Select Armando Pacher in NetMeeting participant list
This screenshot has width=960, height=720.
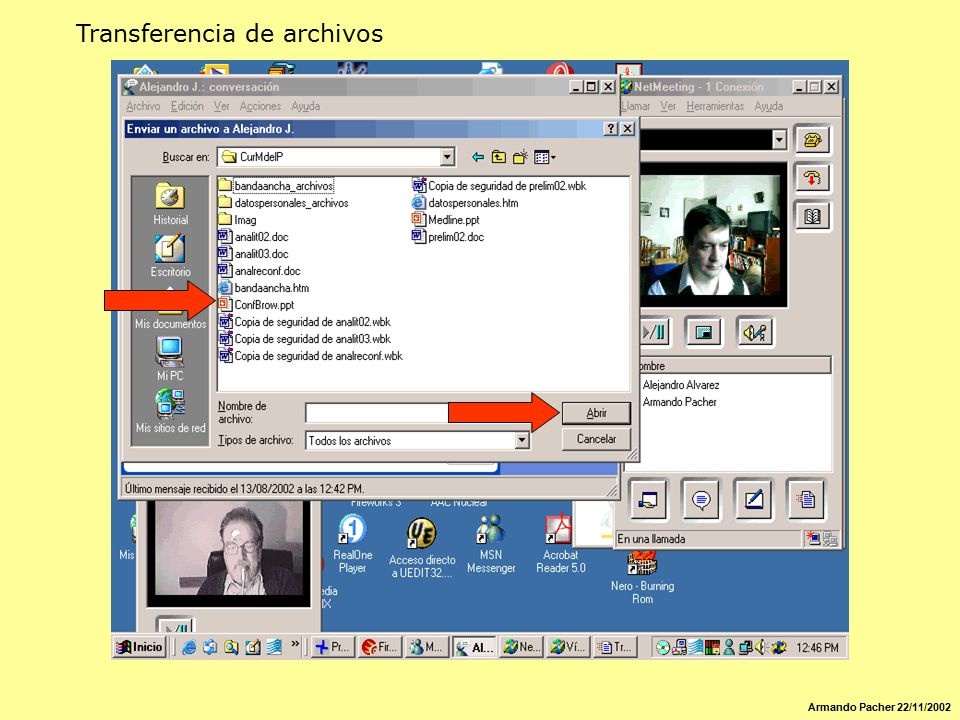click(x=680, y=402)
